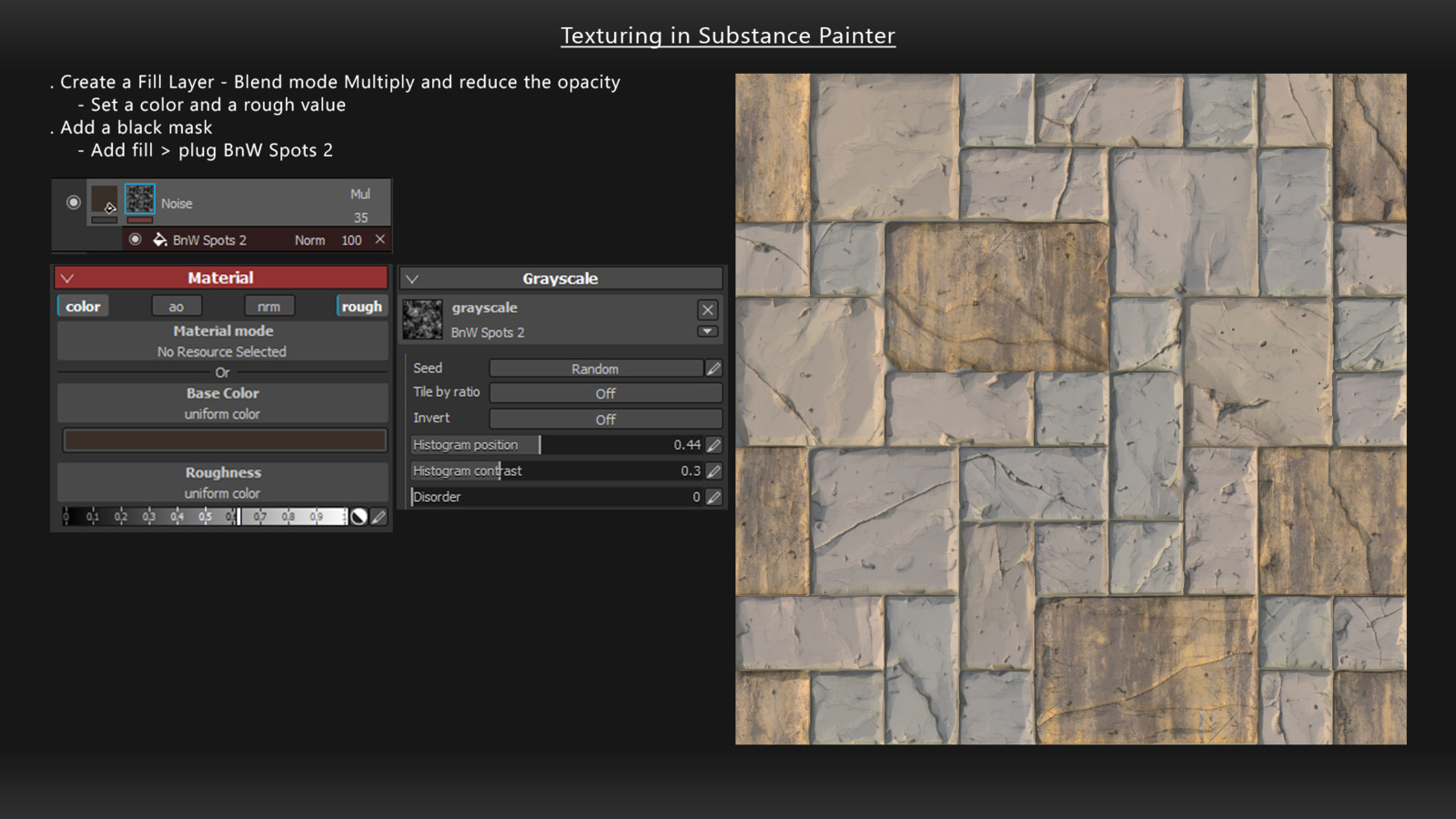Edit Disorder value with pencil icon
Image resolution: width=1456 pixels, height=819 pixels.
[x=714, y=498]
